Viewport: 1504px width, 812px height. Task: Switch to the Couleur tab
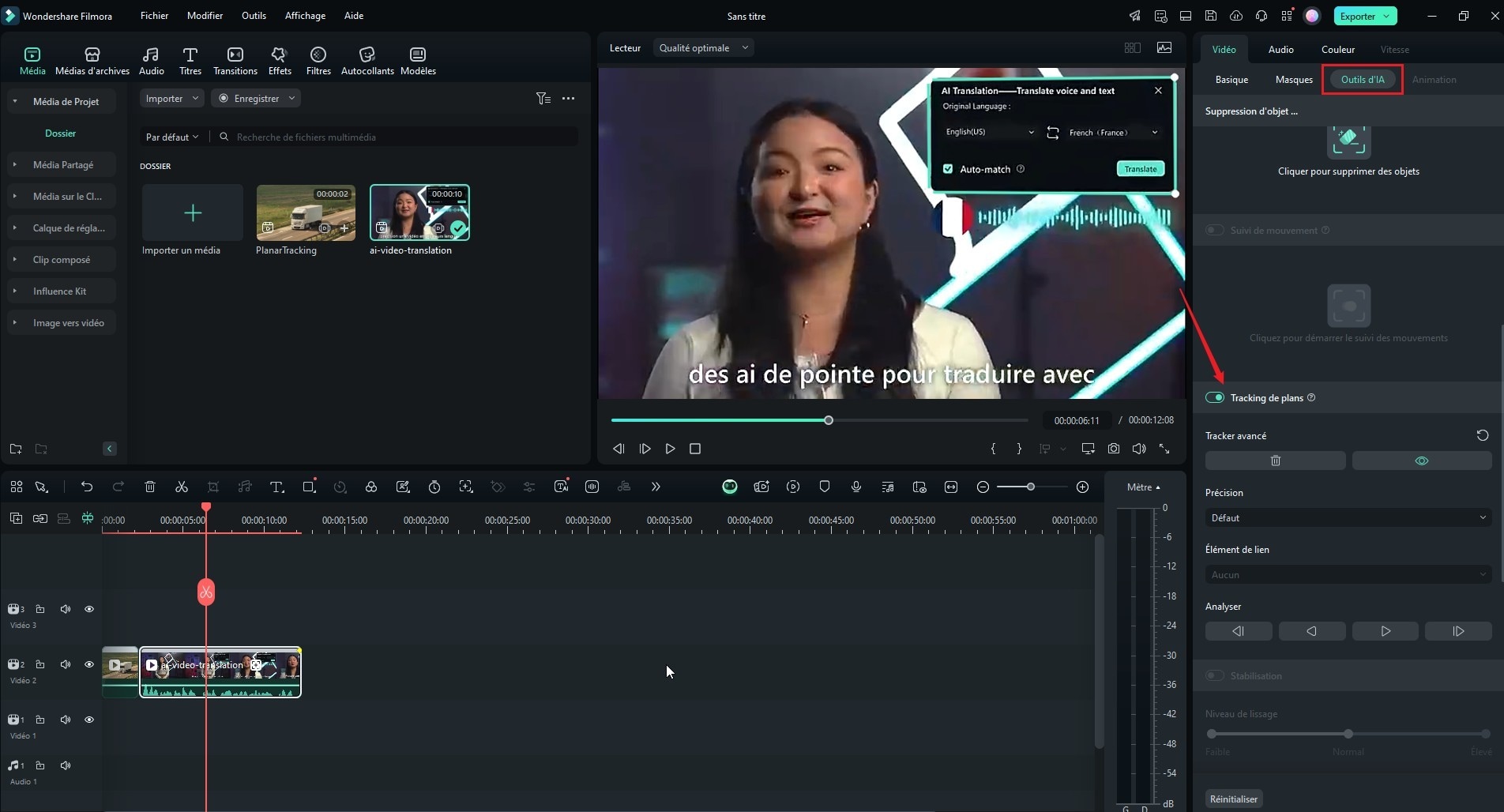click(x=1338, y=49)
